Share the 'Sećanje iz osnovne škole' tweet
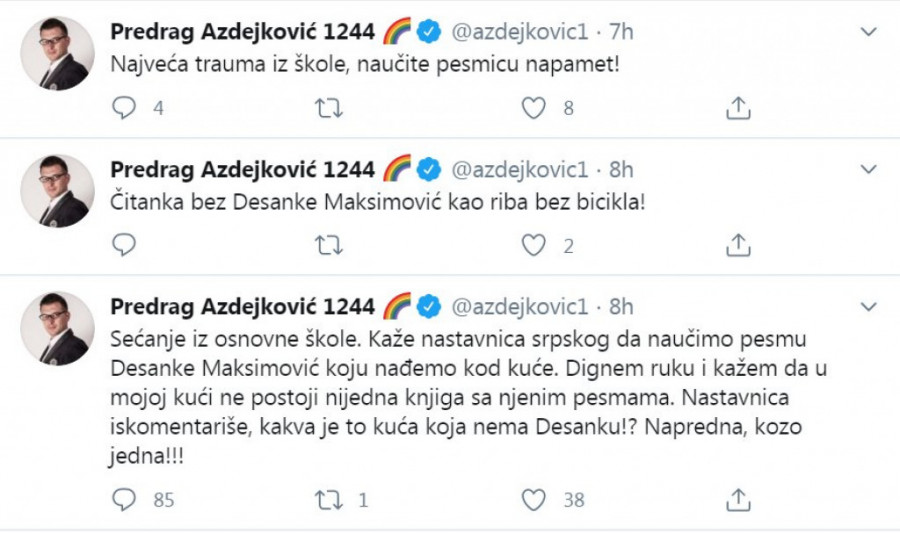 [x=737, y=498]
